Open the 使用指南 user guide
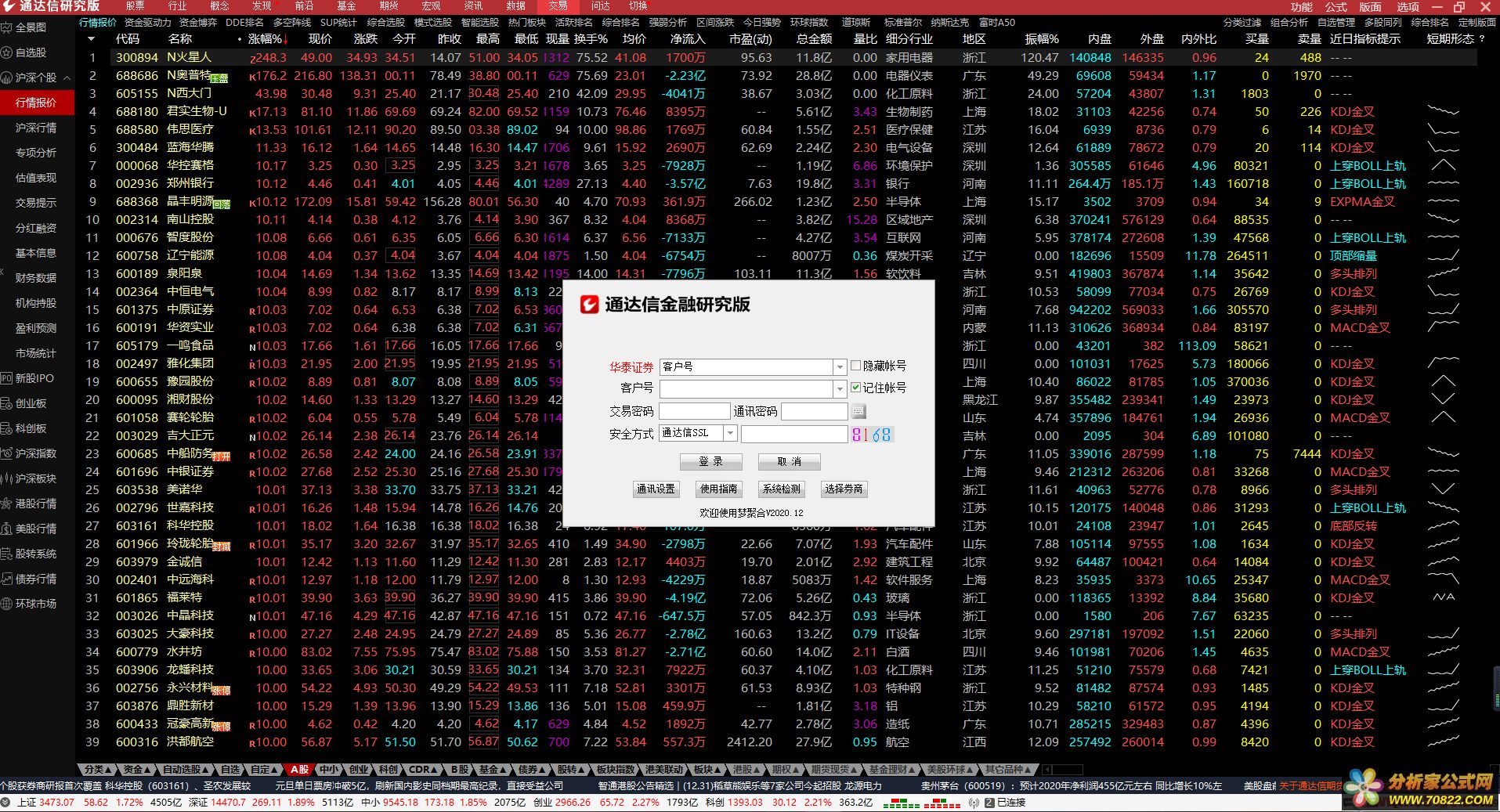This screenshot has width=1500, height=812. [718, 489]
